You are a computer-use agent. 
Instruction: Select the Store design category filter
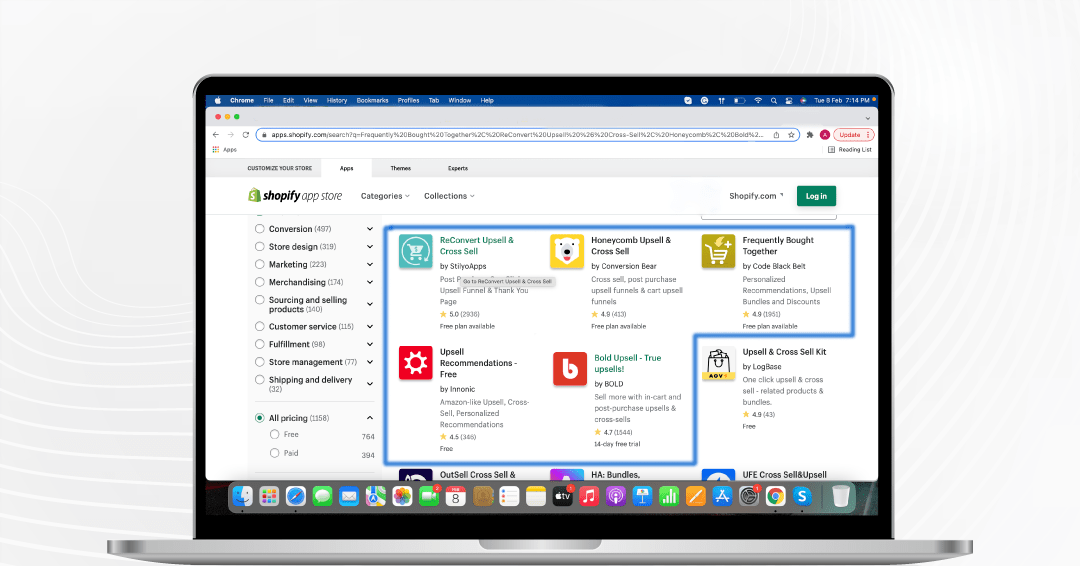[260, 247]
